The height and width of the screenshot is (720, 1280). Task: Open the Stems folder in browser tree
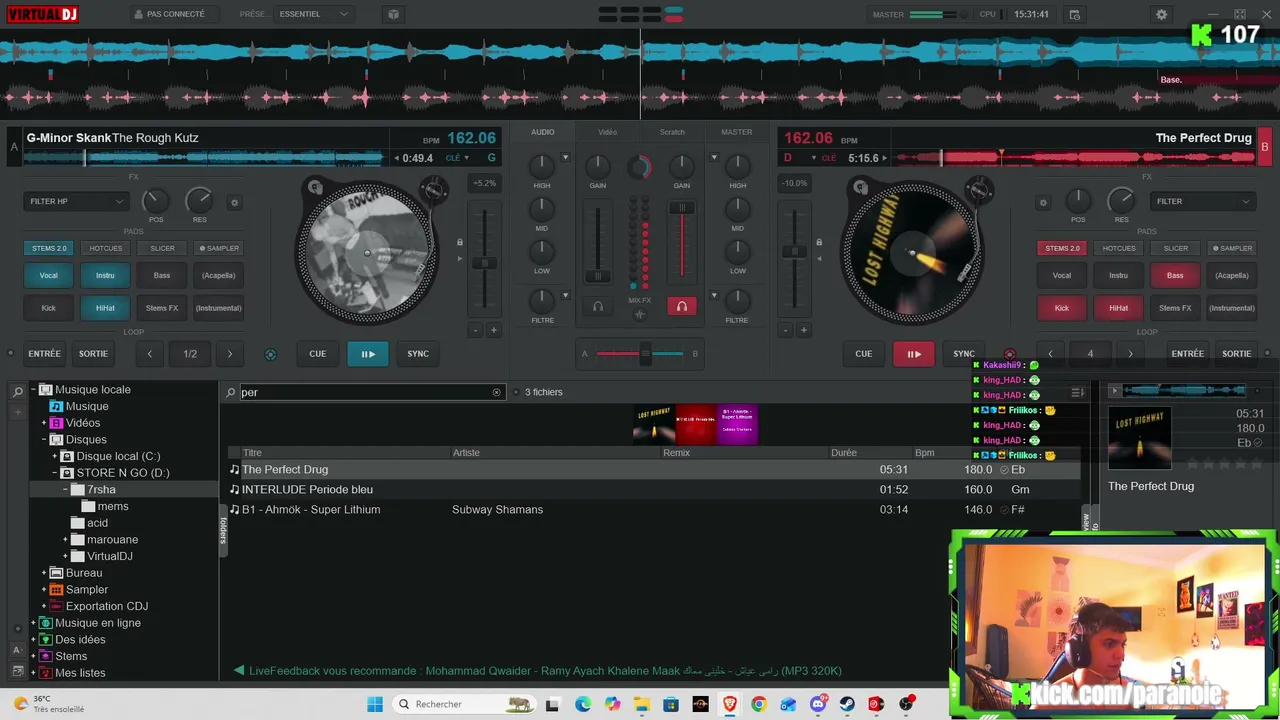[71, 656]
